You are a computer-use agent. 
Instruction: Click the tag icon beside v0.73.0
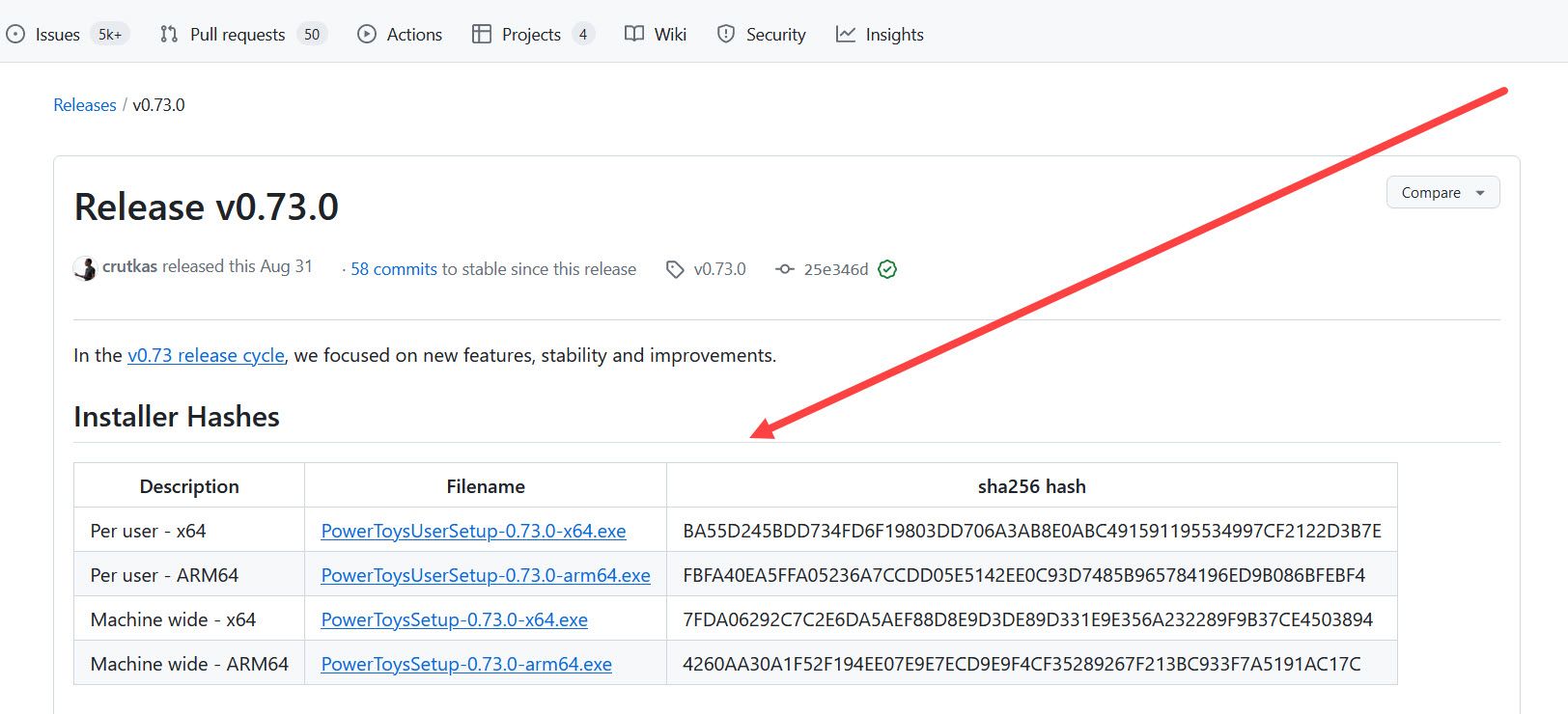[675, 269]
